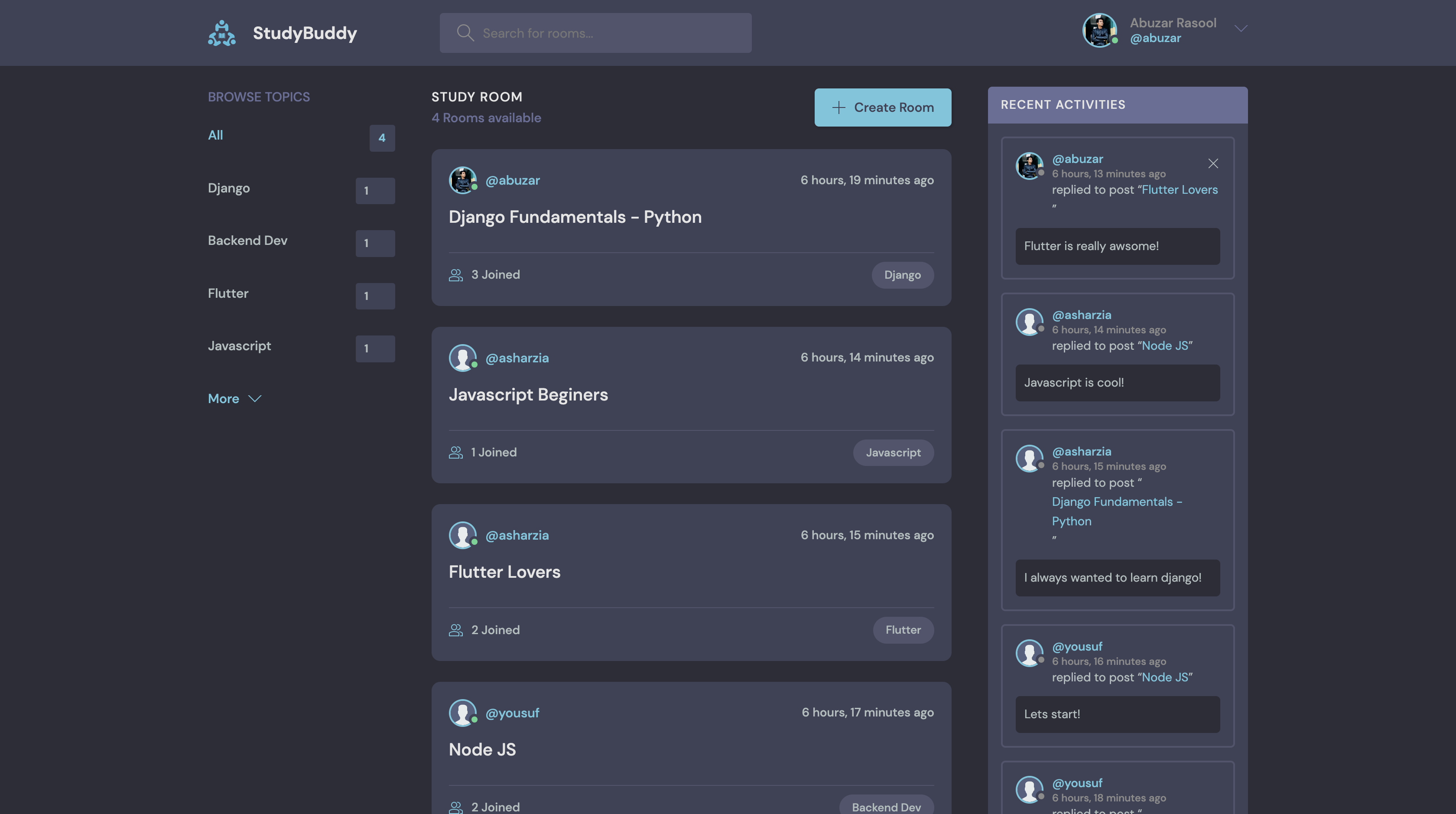Click @abuzar avatar on Django Fundamentals room

pos(462,180)
